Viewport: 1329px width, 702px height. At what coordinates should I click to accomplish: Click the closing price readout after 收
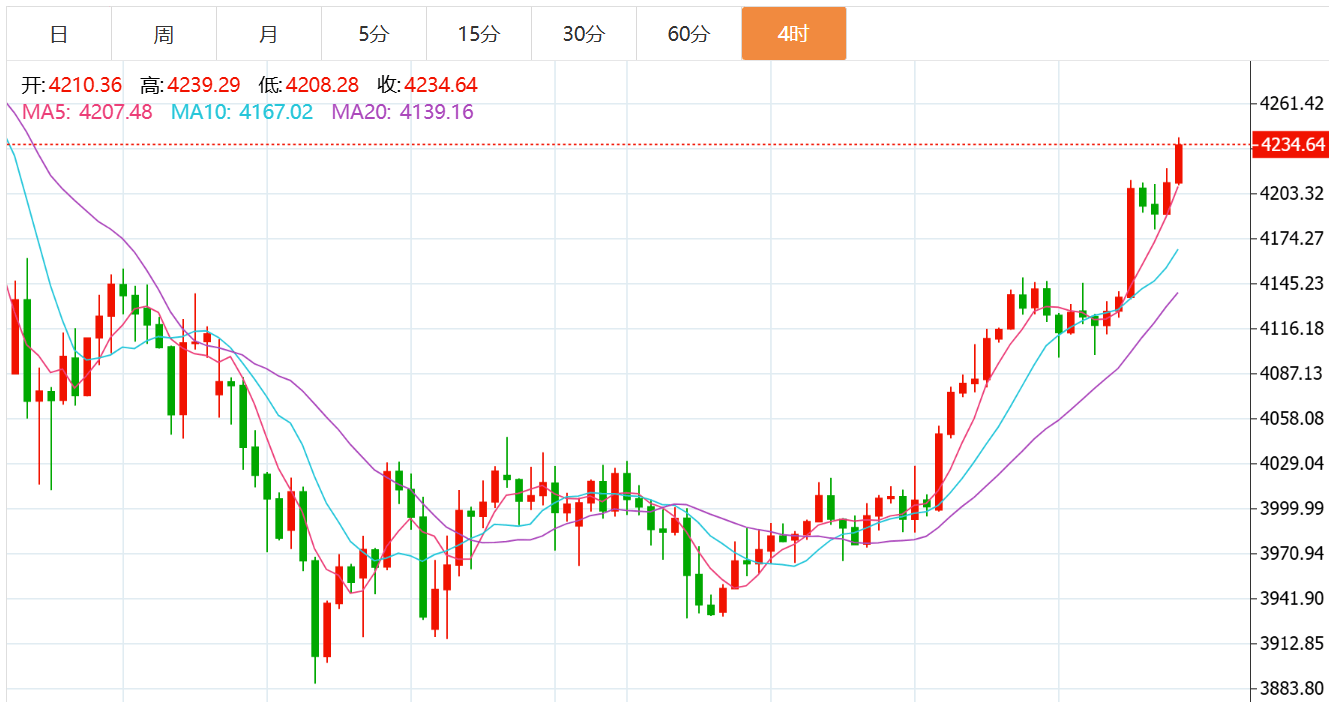(x=441, y=85)
